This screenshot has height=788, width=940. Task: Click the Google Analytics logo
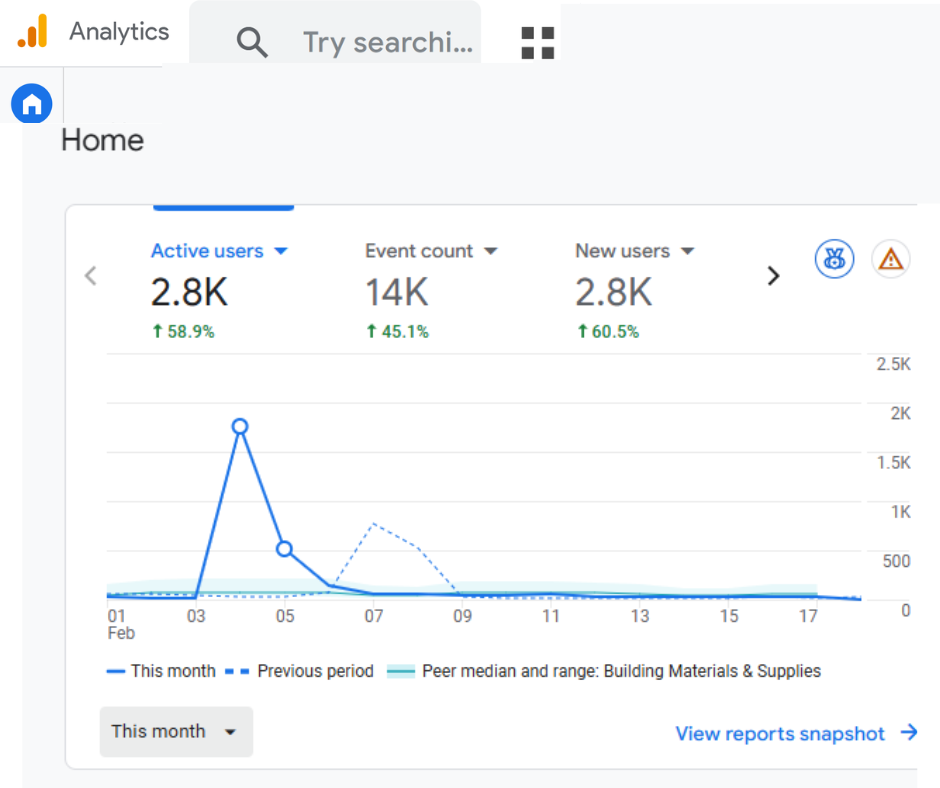pos(32,31)
